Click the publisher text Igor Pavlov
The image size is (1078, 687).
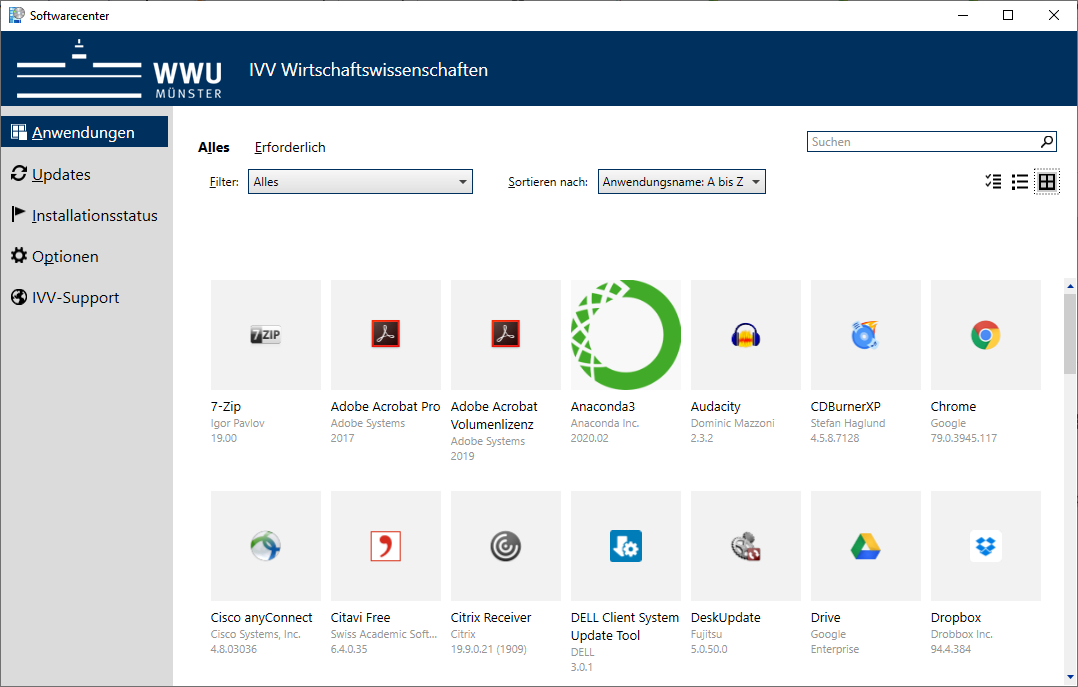tap(237, 423)
